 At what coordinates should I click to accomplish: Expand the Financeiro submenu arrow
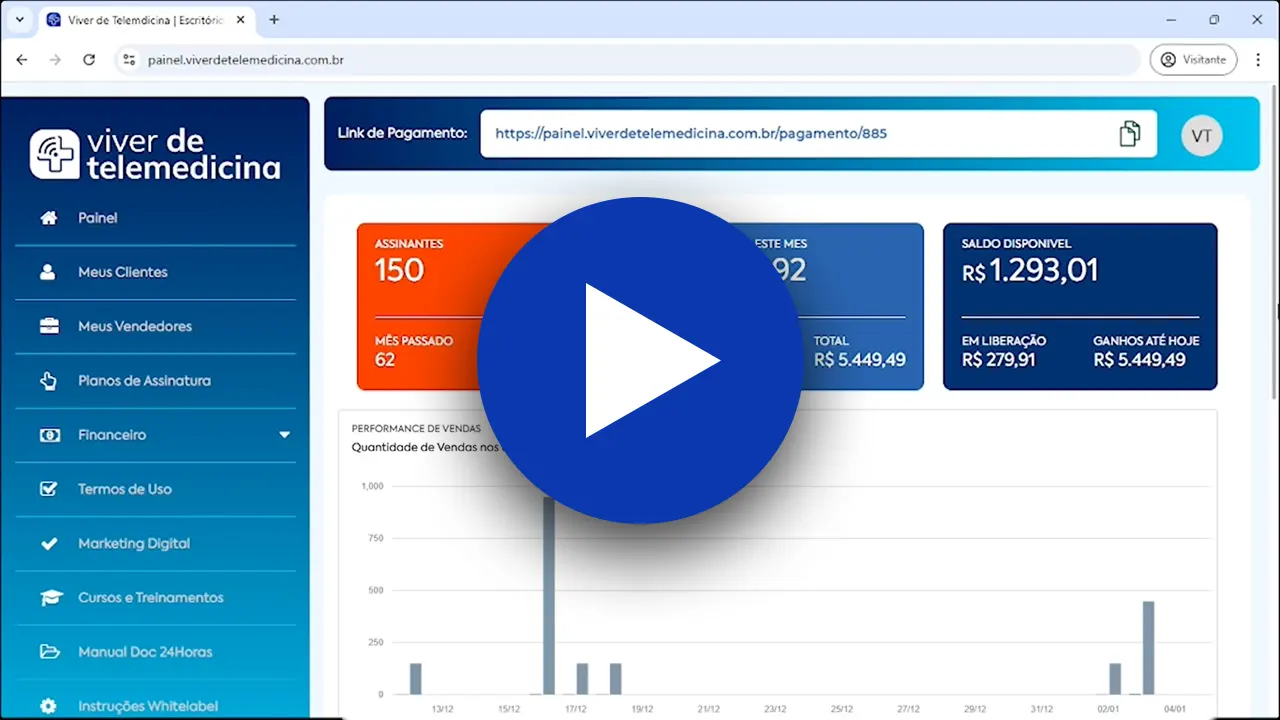pos(284,435)
